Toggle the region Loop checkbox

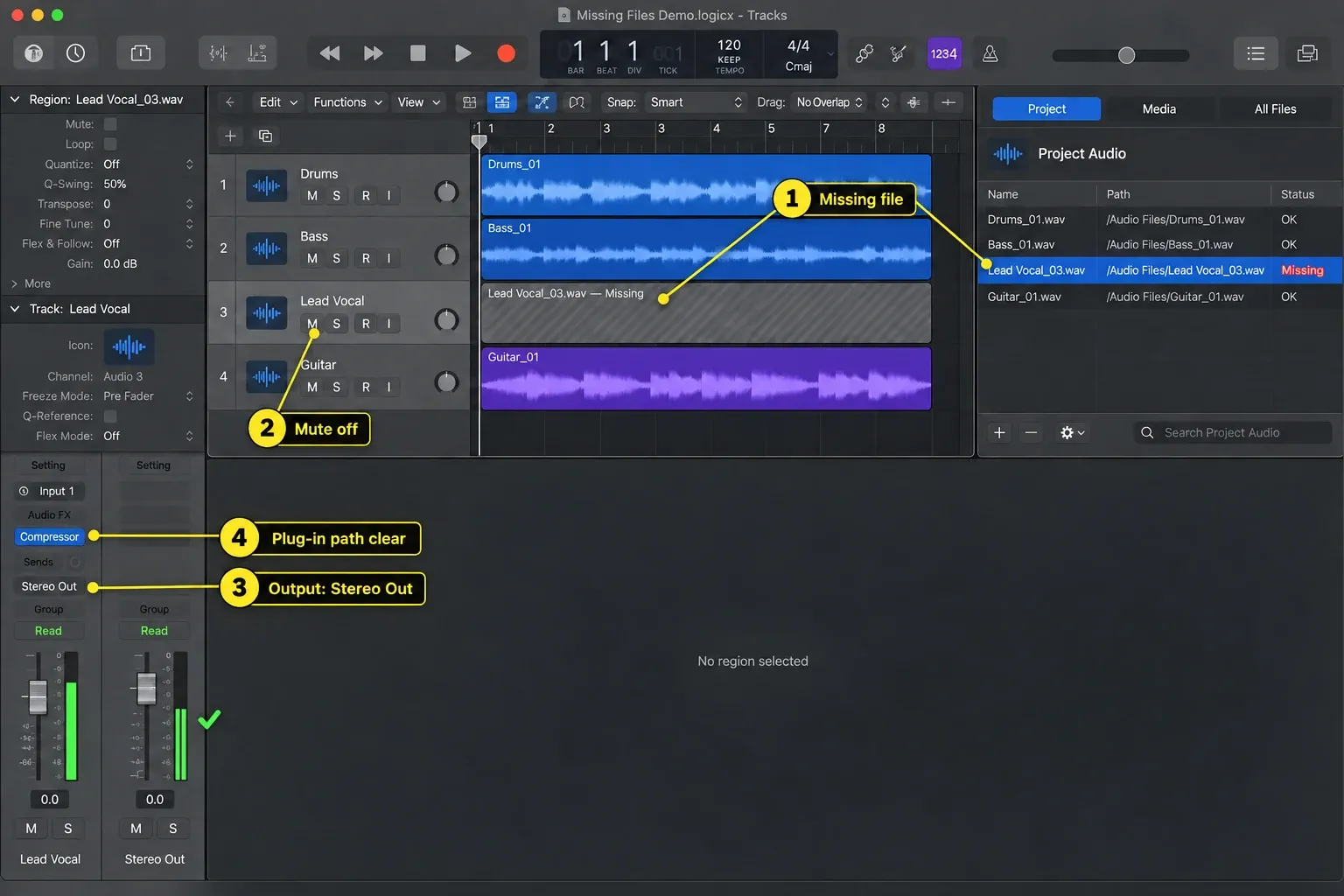pos(110,144)
